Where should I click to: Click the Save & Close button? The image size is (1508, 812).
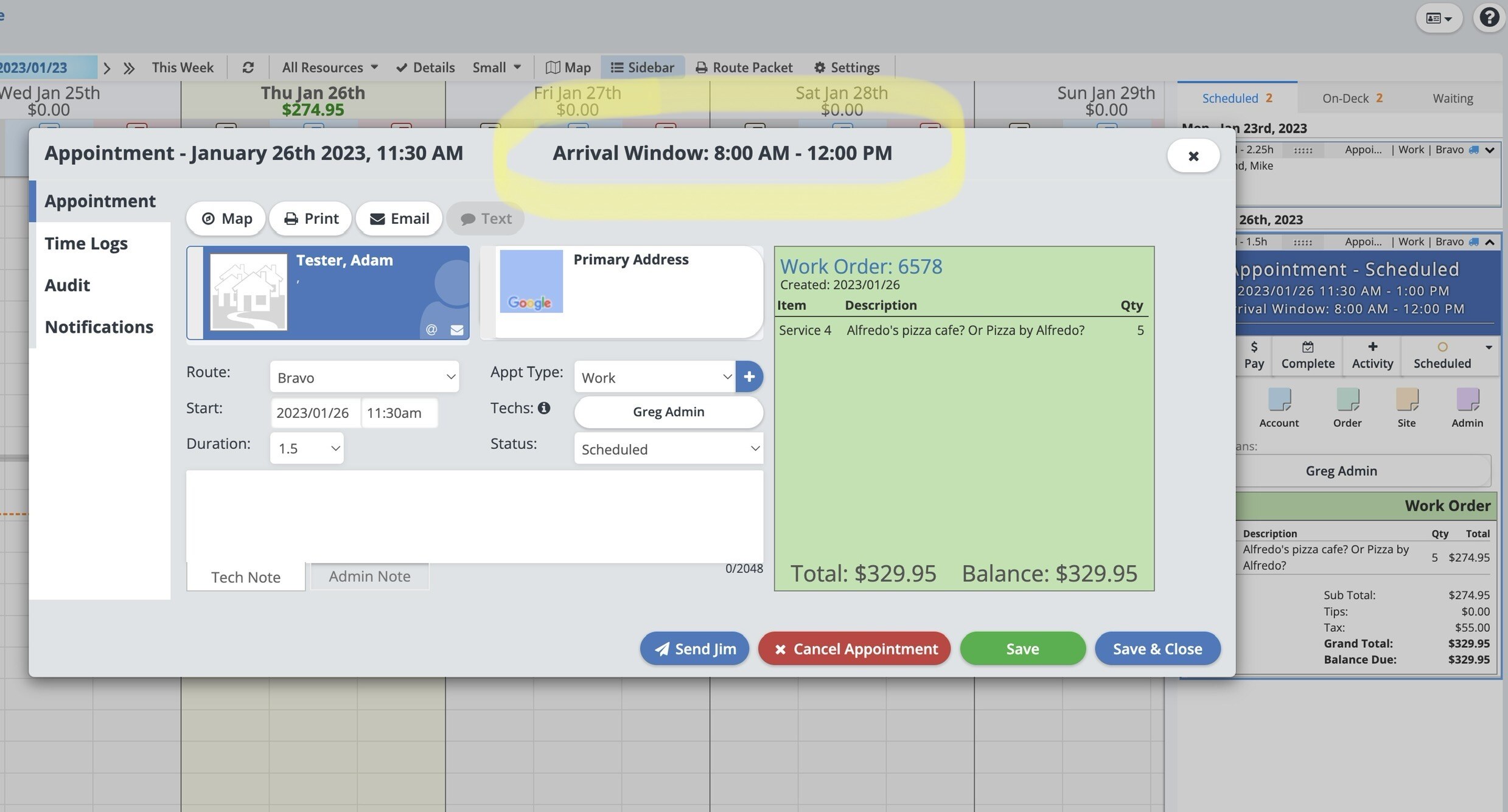[1157, 648]
